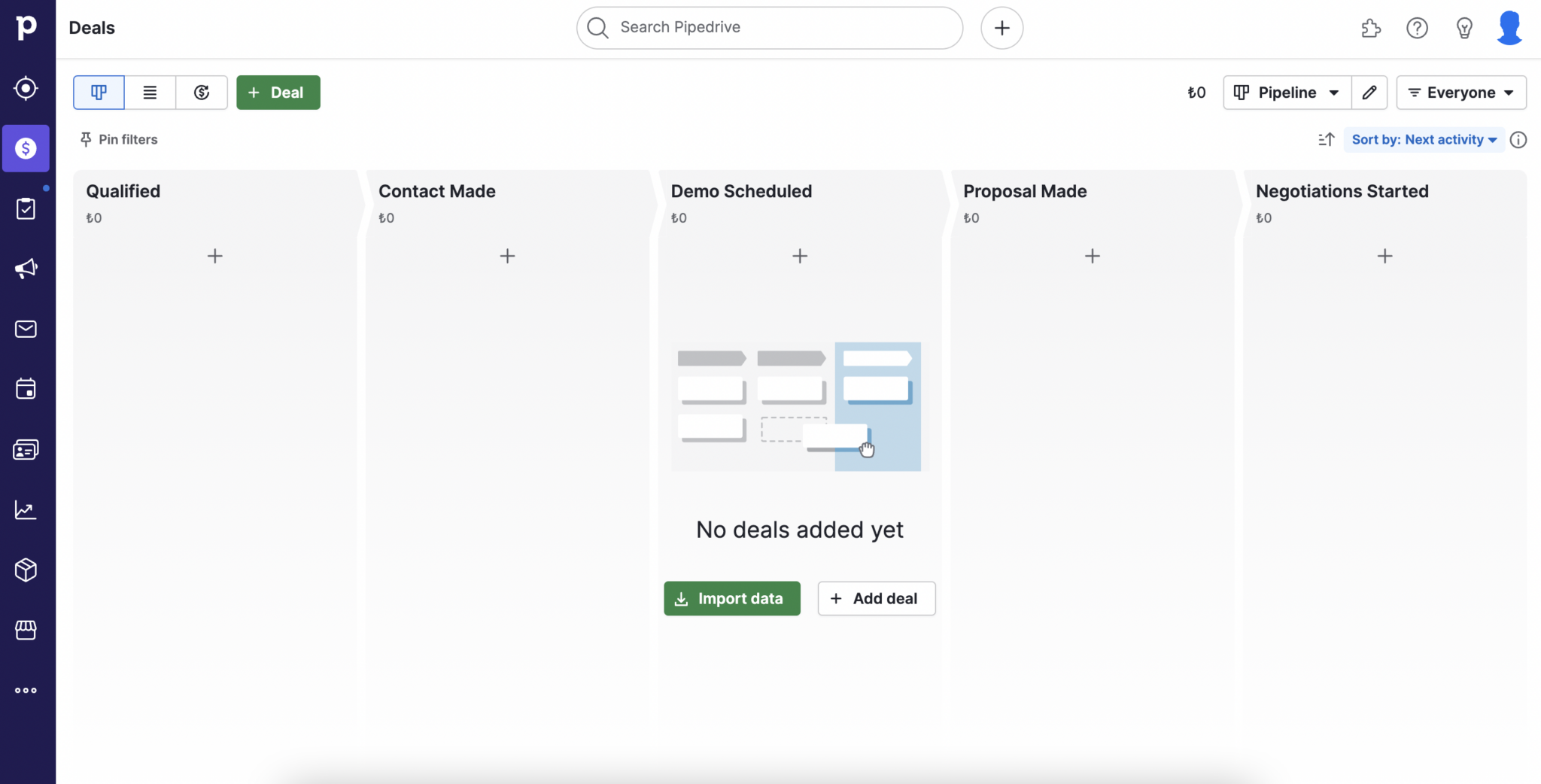Image resolution: width=1541 pixels, height=784 pixels.
Task: Switch to forecast view of deals
Action: tap(201, 92)
